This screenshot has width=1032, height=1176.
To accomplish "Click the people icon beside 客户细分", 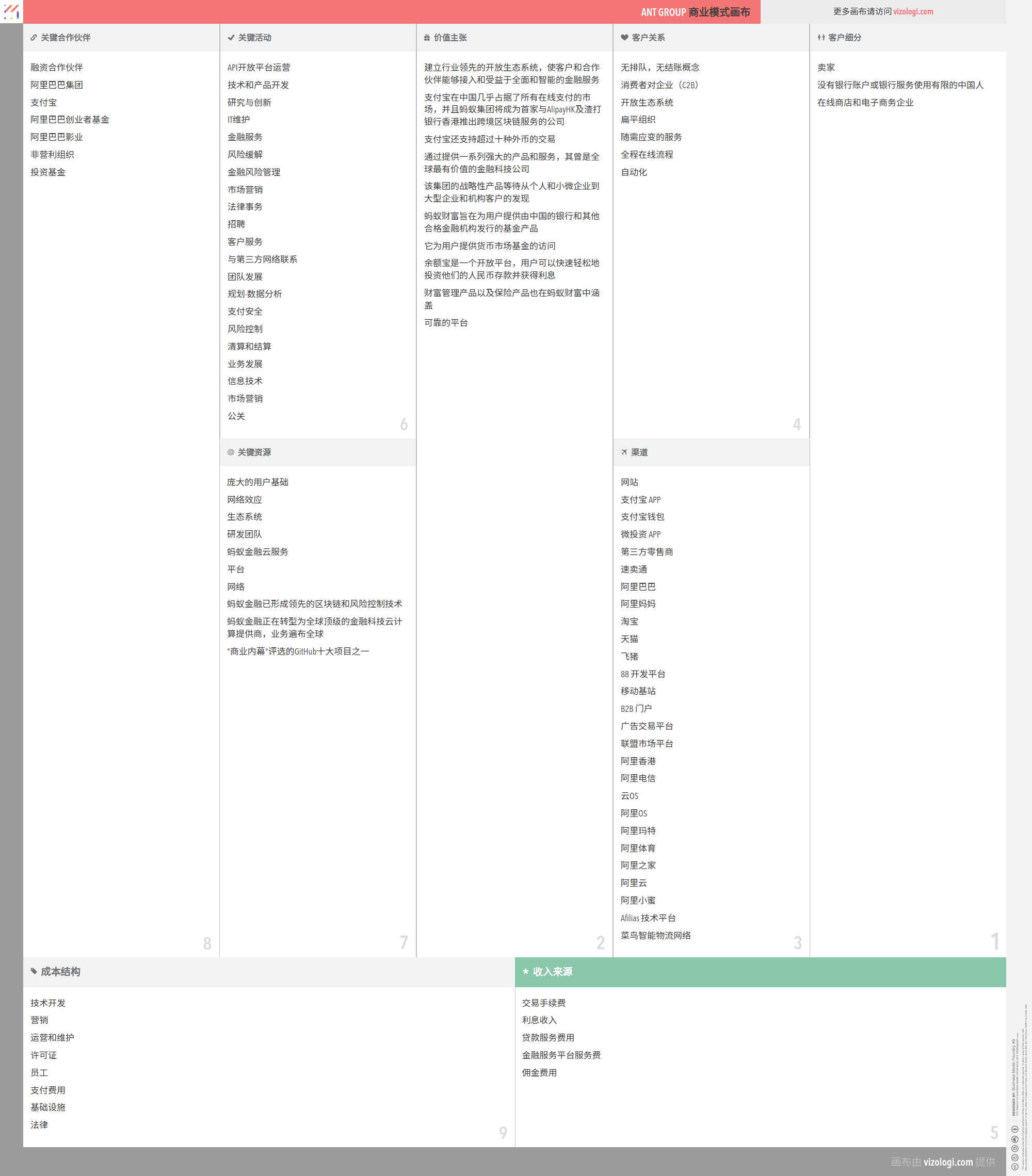I will (821, 38).
